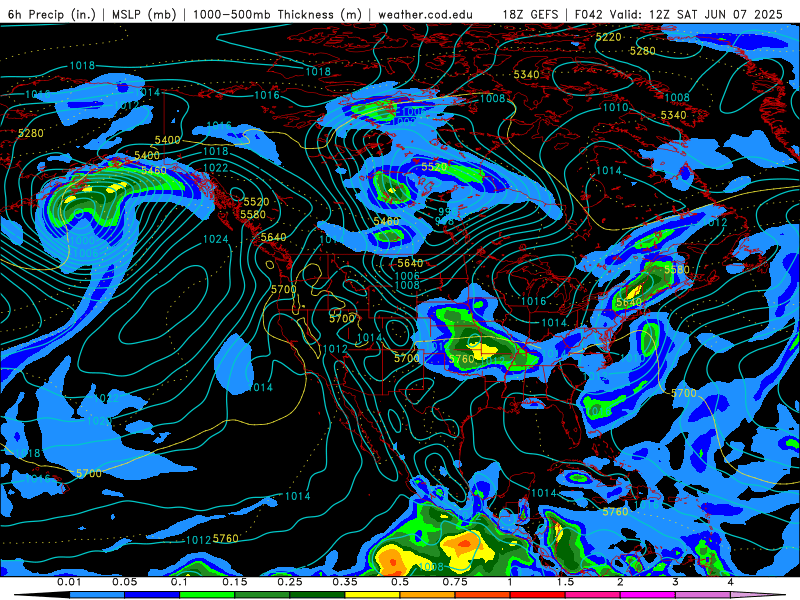Pick the yellow 0.35–0.5 legend swatch
Image resolution: width=800 pixels, height=600 pixels.
click(x=372, y=595)
